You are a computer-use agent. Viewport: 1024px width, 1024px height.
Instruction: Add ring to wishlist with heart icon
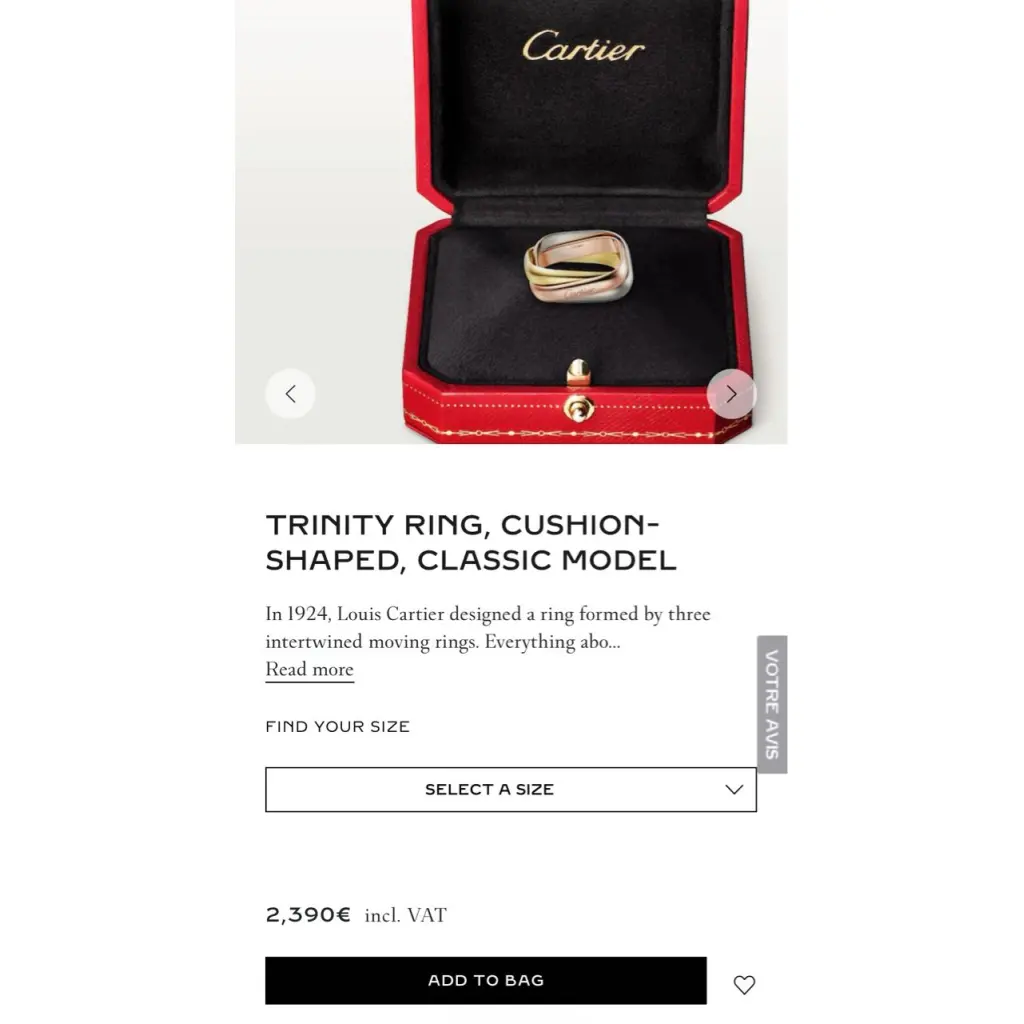(744, 984)
